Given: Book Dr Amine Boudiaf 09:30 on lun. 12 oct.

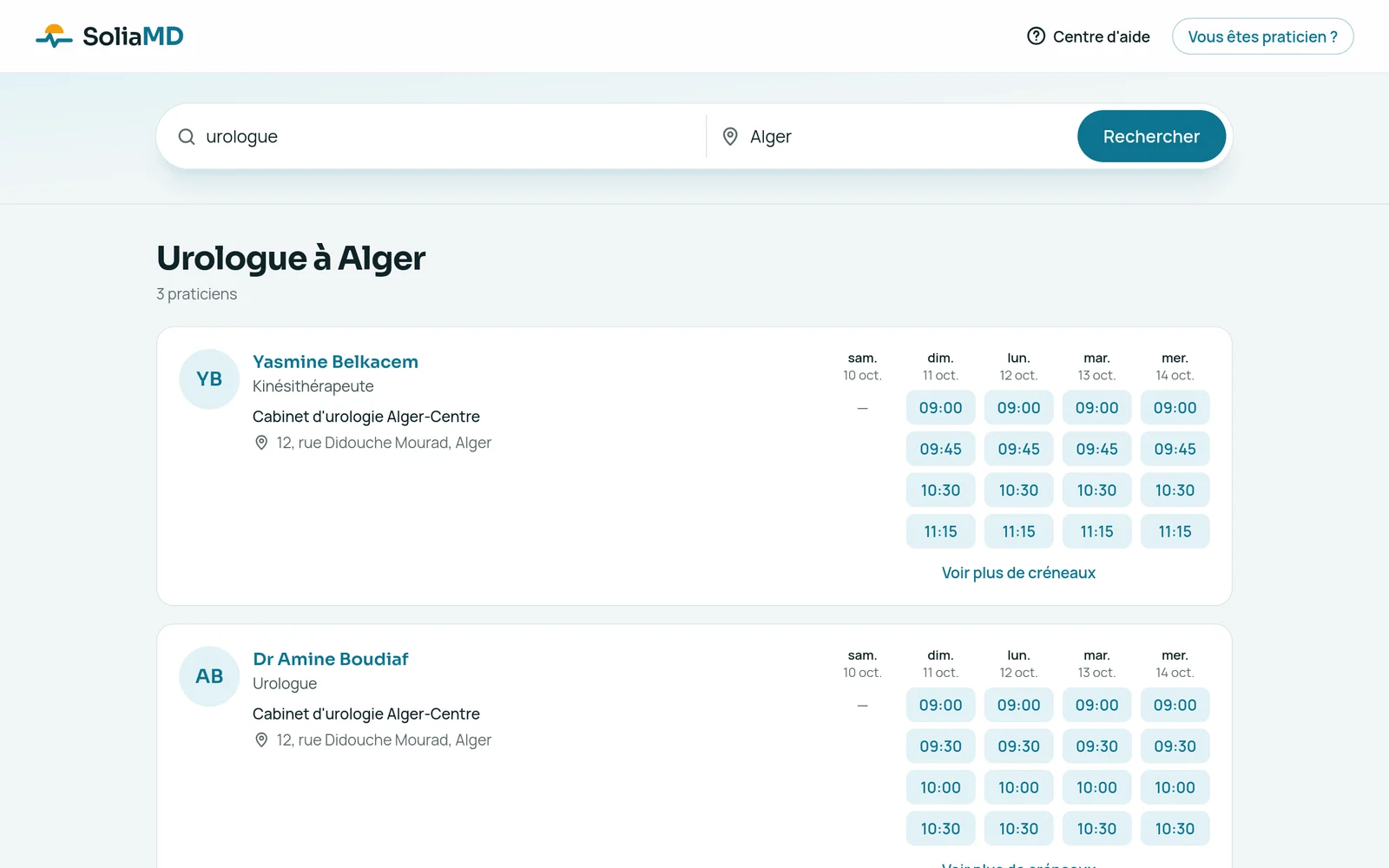Looking at the screenshot, I should pyautogui.click(x=1018, y=746).
